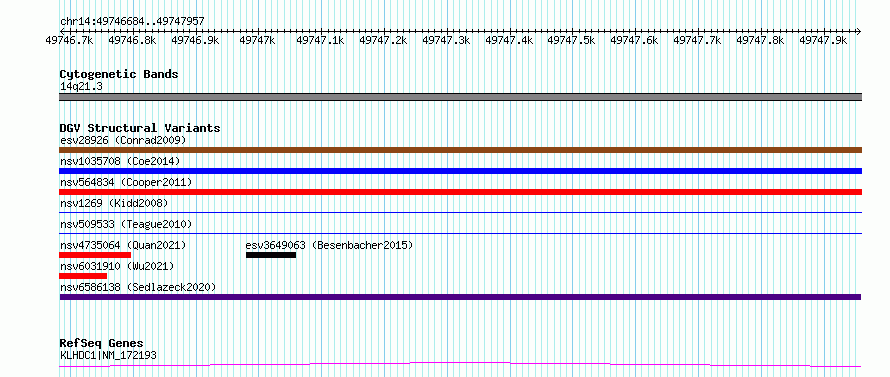Click the esv3649063 (Besenbacher2015) label
This screenshot has width=890, height=377.
point(330,245)
